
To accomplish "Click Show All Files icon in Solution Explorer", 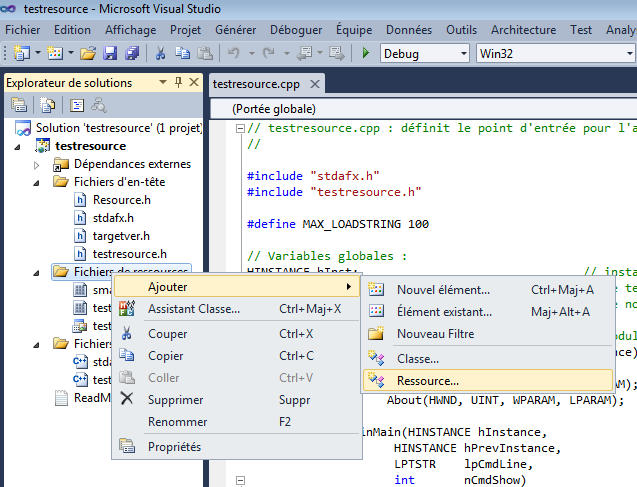I will [x=48, y=105].
